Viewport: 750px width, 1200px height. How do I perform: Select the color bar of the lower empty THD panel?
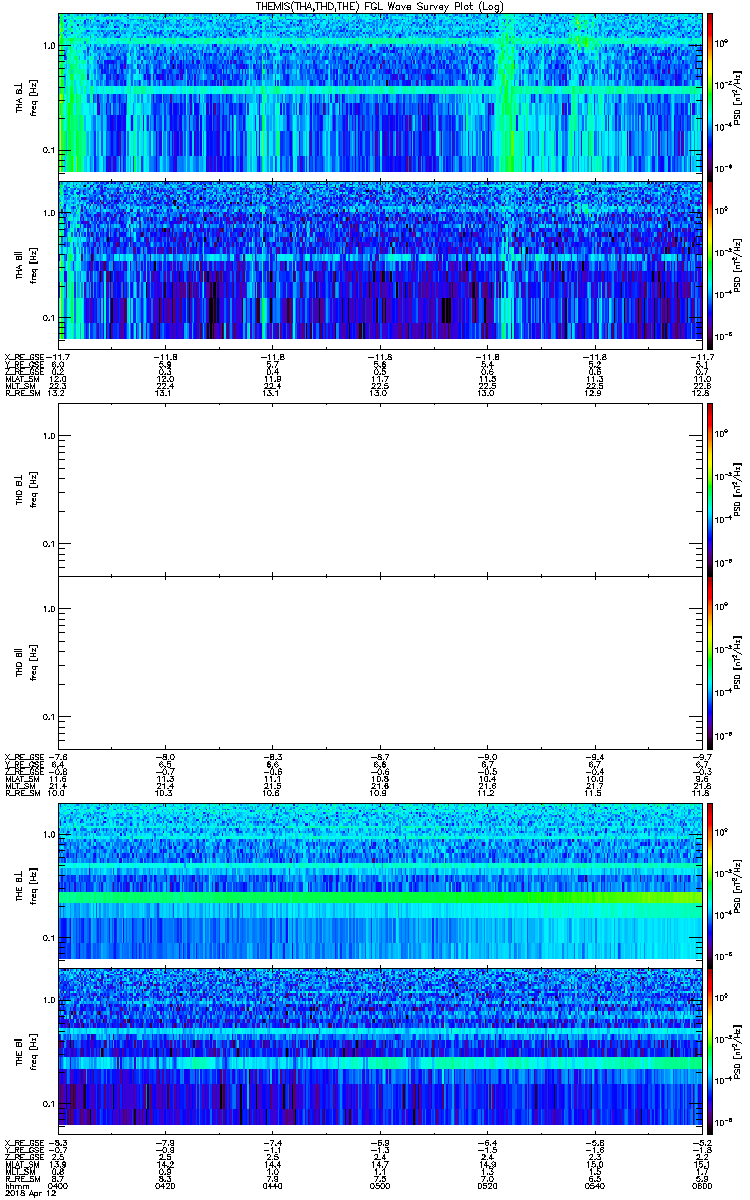710,662
